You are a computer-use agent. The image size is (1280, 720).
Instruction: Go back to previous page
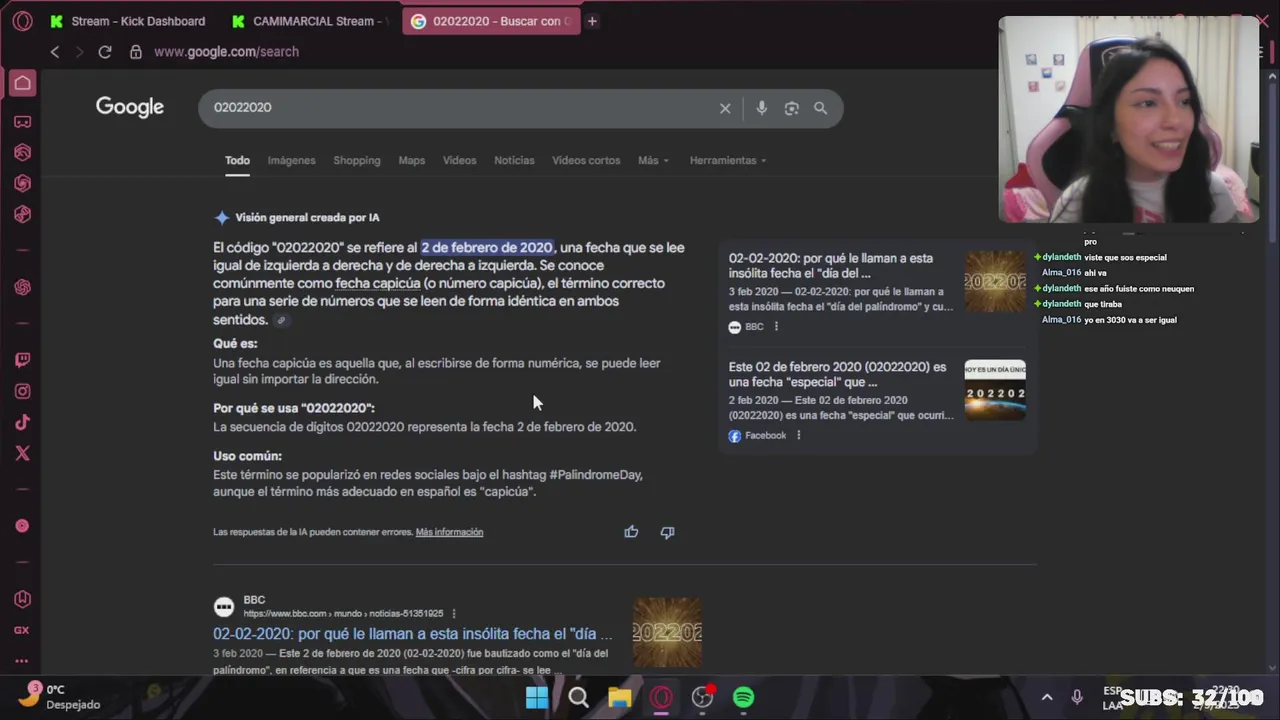(x=55, y=52)
